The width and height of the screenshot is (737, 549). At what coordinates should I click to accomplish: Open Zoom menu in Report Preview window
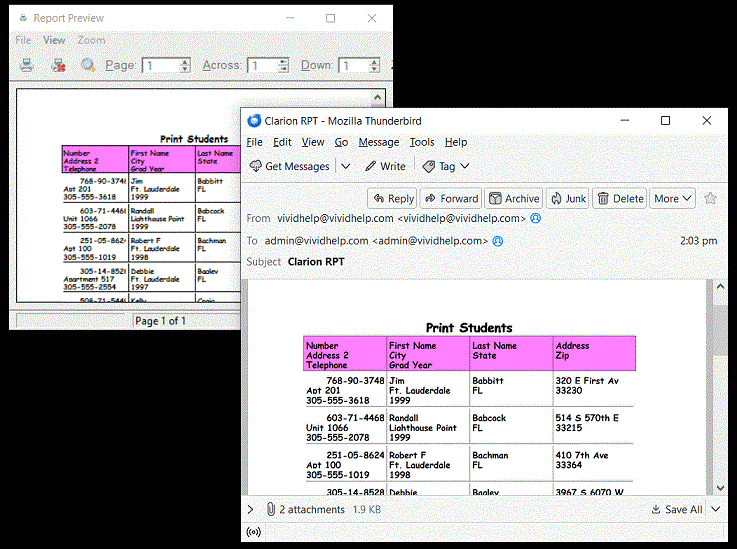(x=91, y=40)
